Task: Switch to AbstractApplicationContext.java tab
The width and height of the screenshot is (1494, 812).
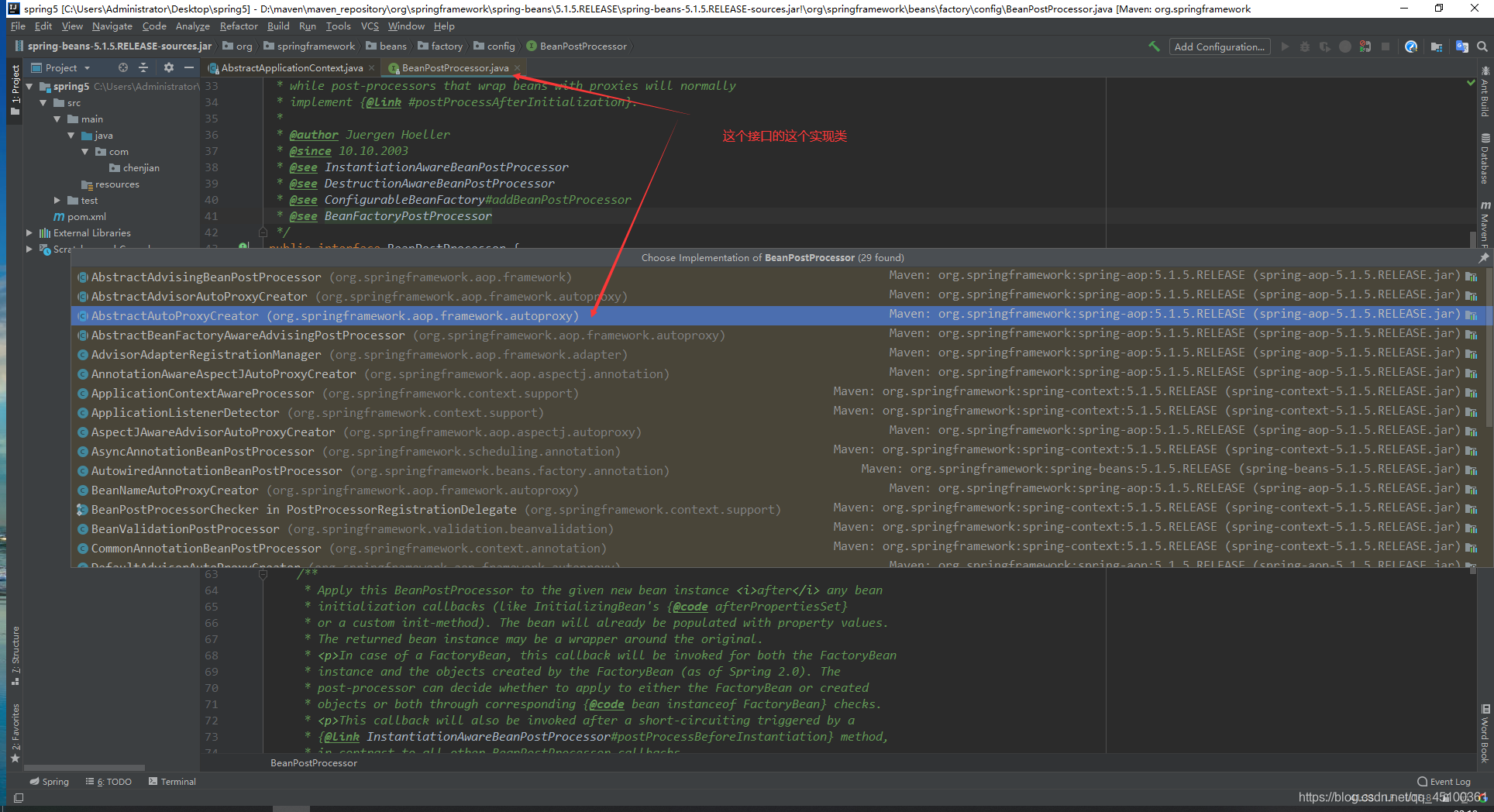Action: (291, 68)
